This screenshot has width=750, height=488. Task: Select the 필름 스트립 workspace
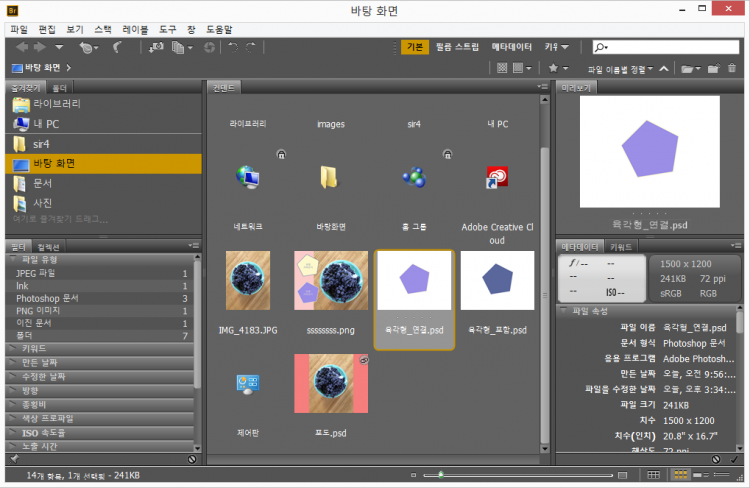pyautogui.click(x=458, y=47)
